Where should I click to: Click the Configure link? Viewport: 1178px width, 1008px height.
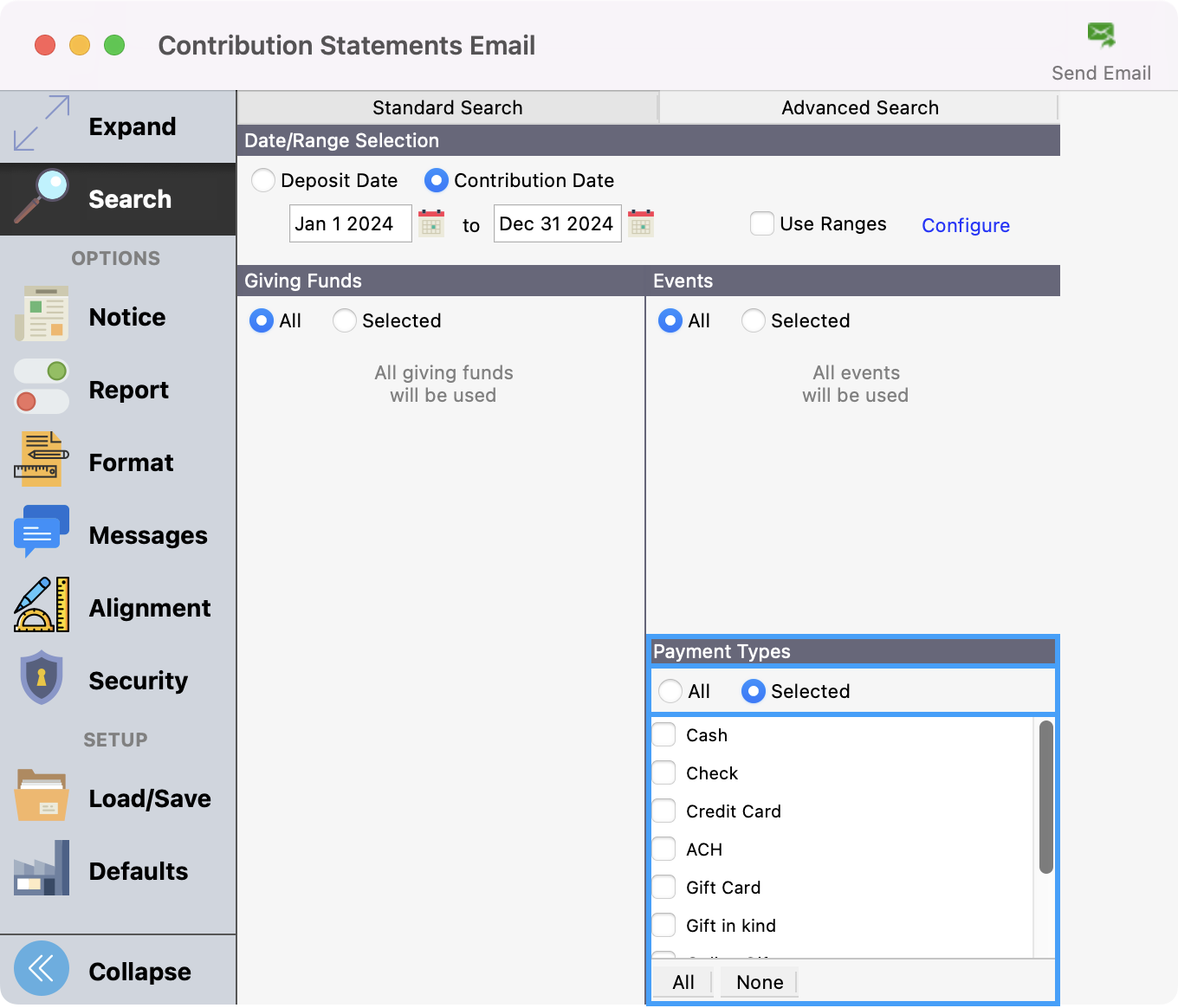[965, 225]
